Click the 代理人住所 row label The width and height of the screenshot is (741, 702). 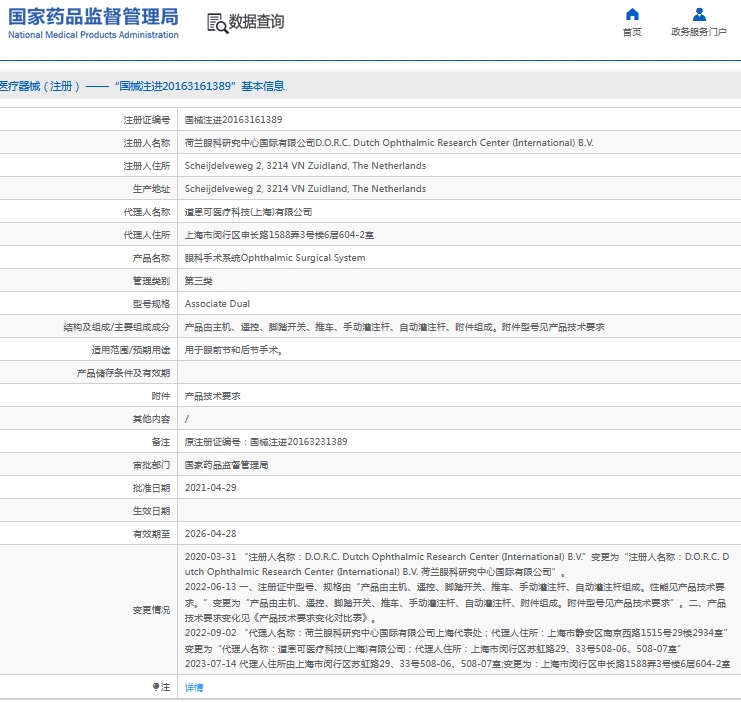[147, 235]
